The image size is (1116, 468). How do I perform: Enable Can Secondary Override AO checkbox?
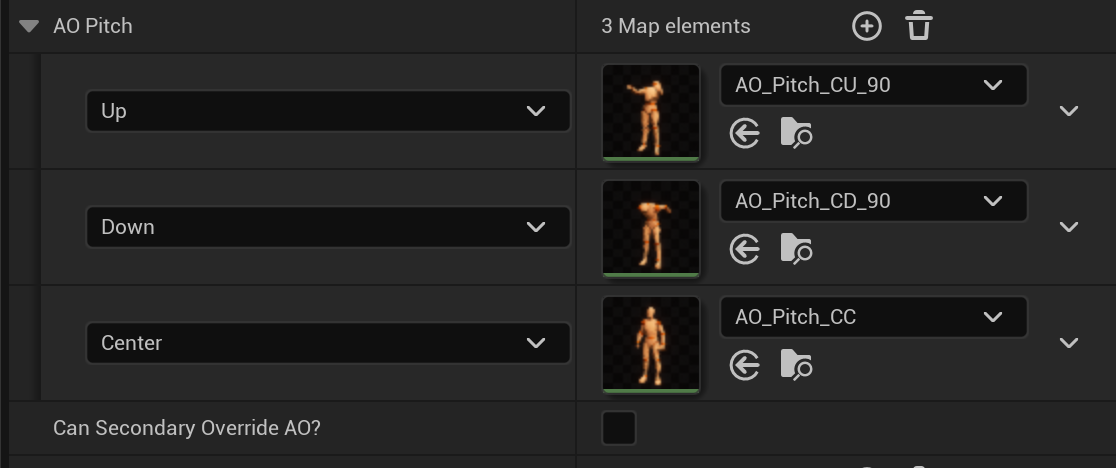(618, 429)
